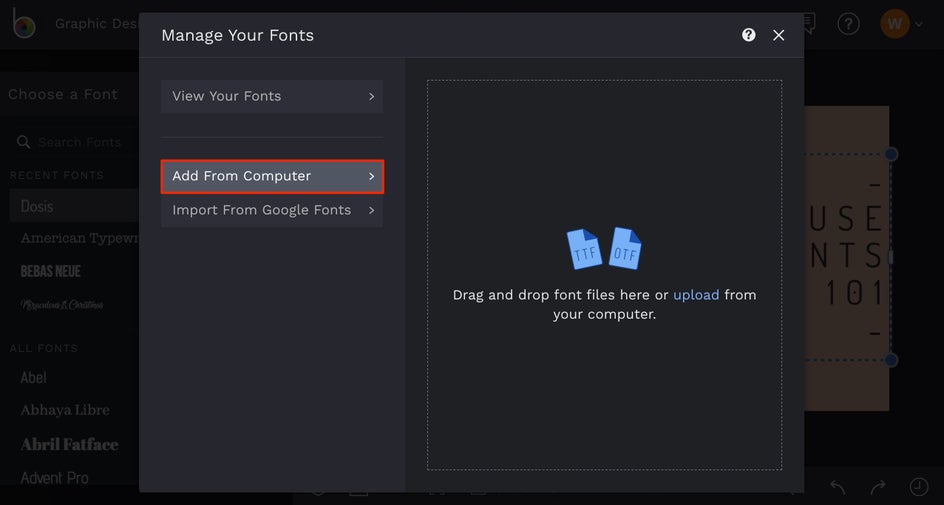Pick the Abril Fatface font
The height and width of the screenshot is (505, 944).
click(69, 444)
